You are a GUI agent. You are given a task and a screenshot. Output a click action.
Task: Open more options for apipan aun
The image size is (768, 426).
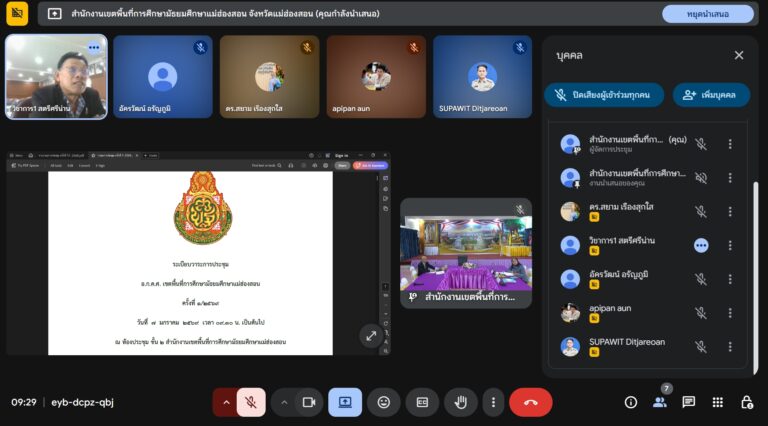click(x=730, y=313)
